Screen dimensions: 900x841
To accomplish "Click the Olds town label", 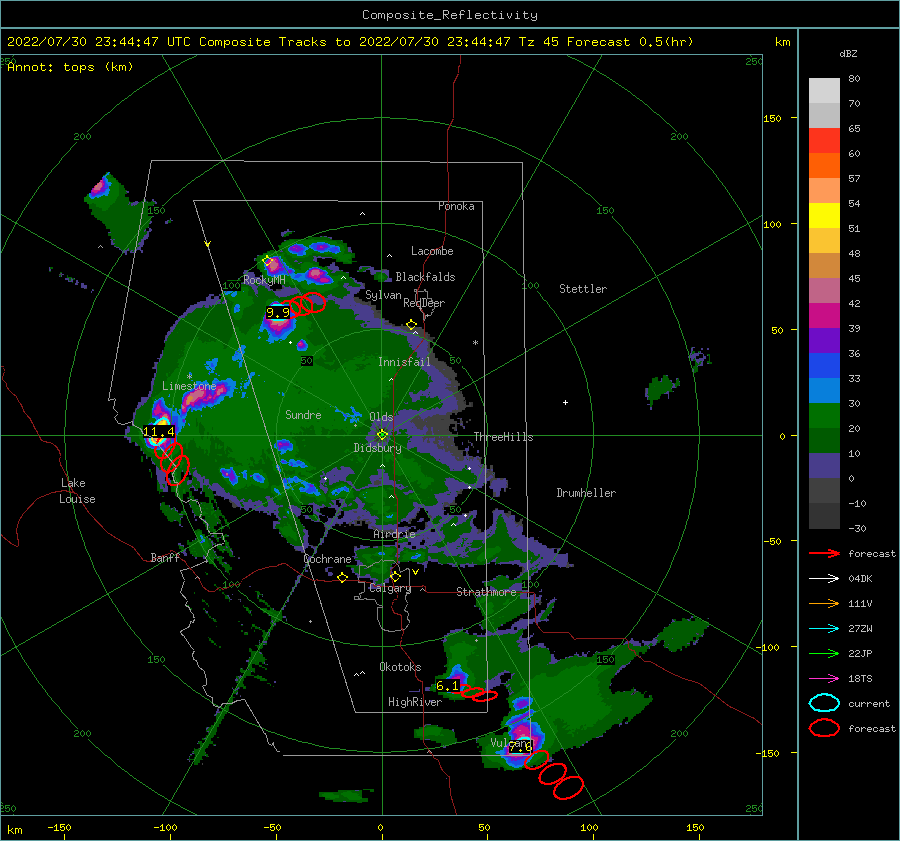I will point(381,417).
